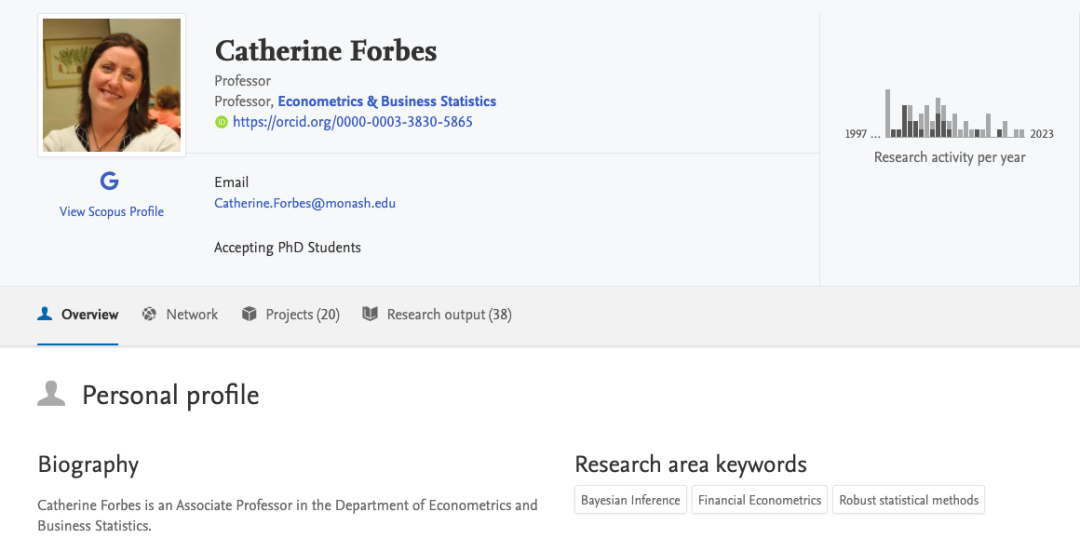Screen dimensions: 1080x552
Task: Email Catherine.Forbes@monash.edu address link
Action: point(305,203)
